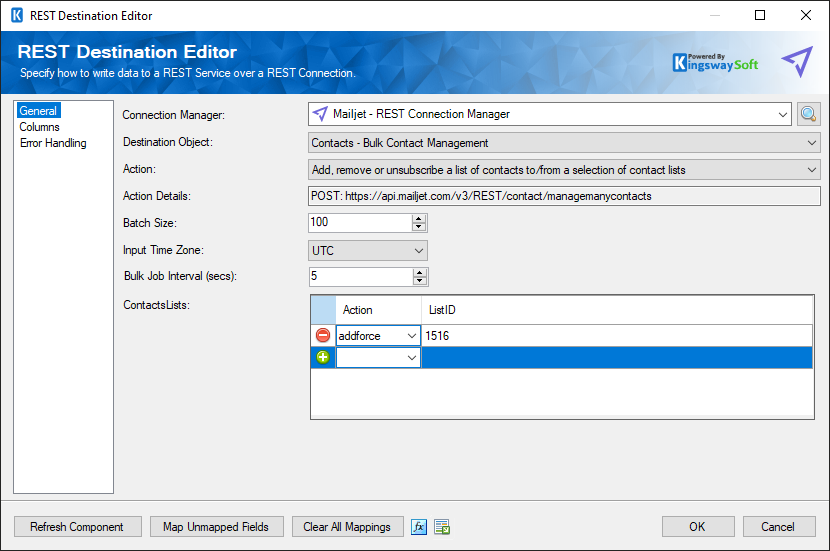Open the fx expression editor icon
This screenshot has height=551, width=830.
tap(419, 527)
